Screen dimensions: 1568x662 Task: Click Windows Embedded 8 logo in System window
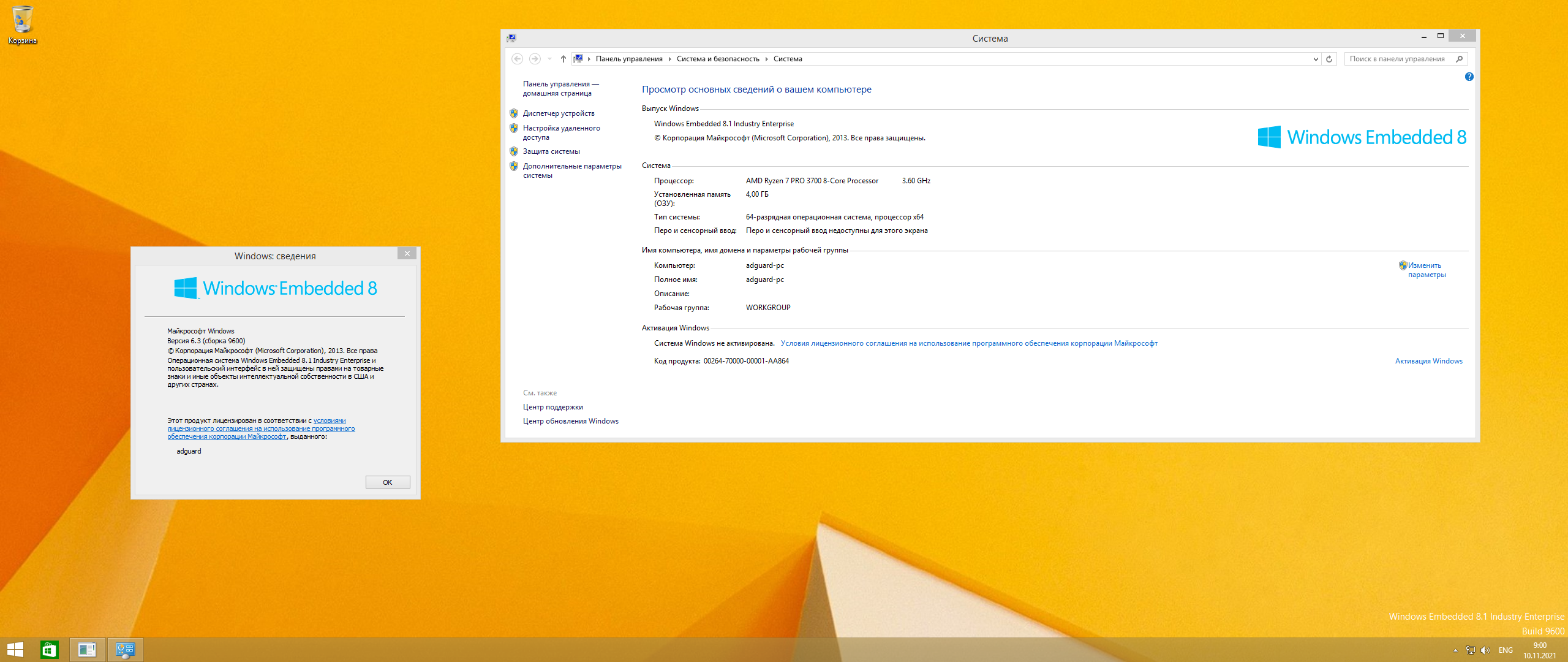coord(1362,137)
